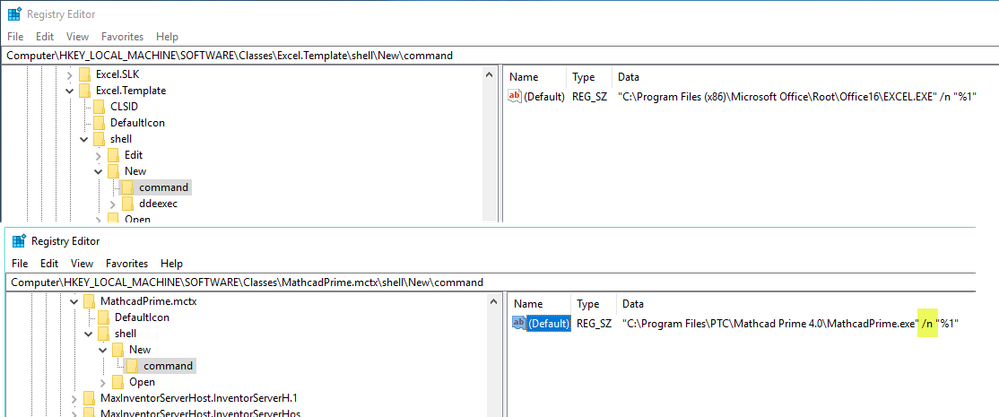Open Favorites menu in top Registry Editor

point(122,36)
